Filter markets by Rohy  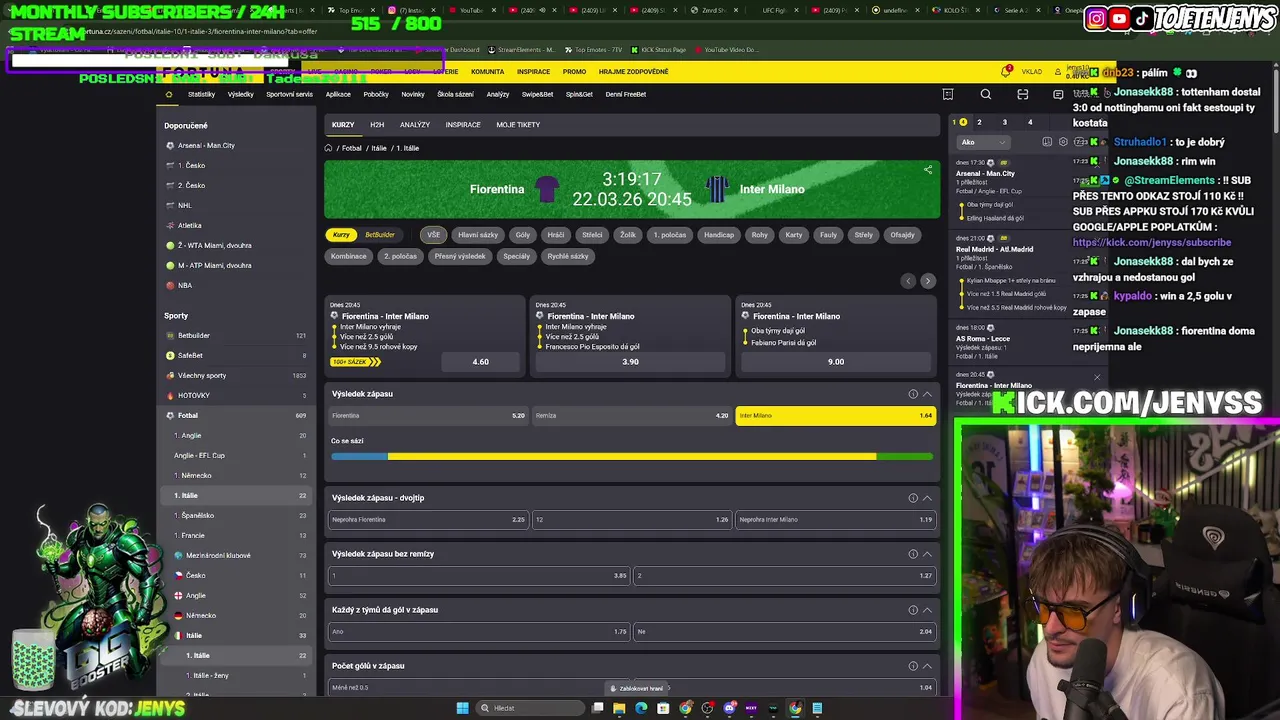pyautogui.click(x=760, y=235)
